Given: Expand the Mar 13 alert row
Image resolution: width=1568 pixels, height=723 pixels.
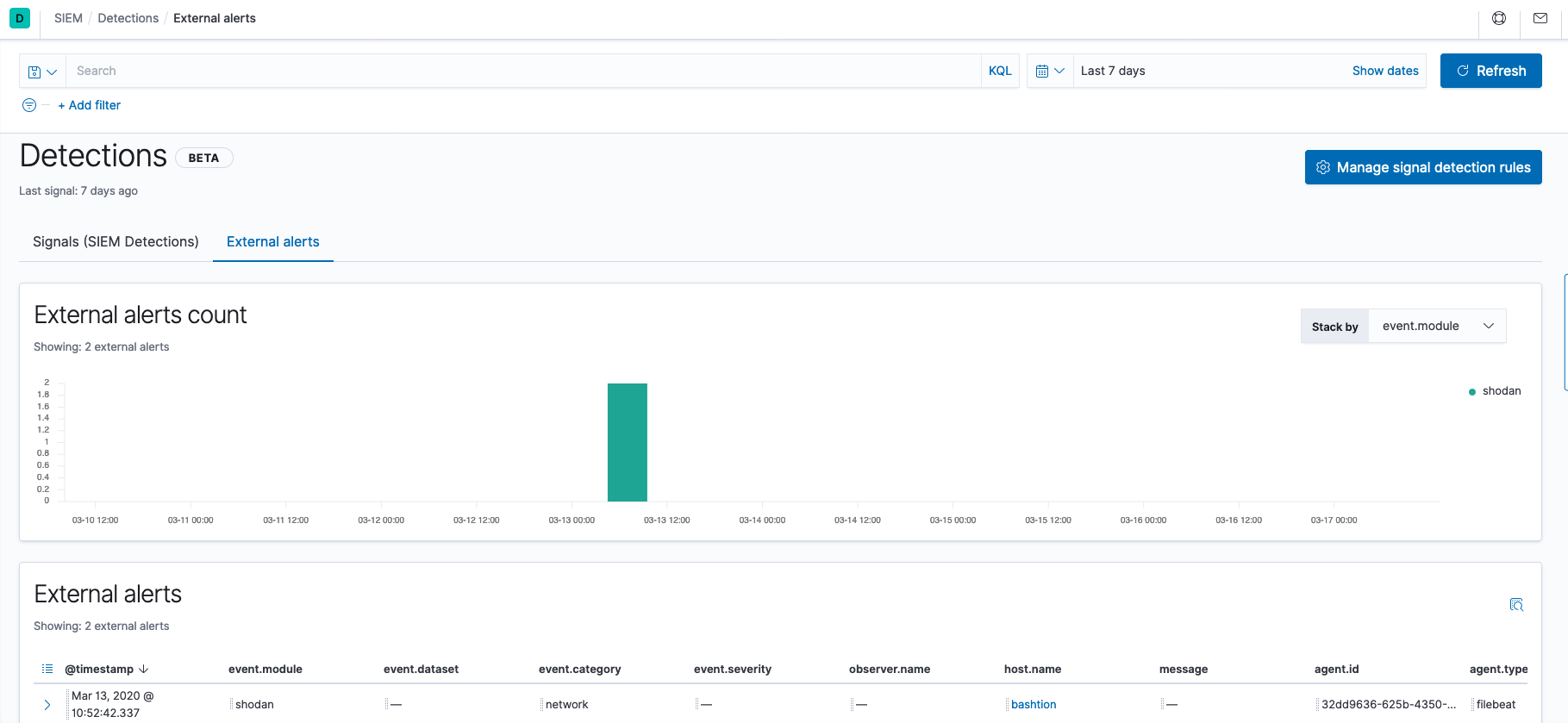Looking at the screenshot, I should tap(47, 705).
